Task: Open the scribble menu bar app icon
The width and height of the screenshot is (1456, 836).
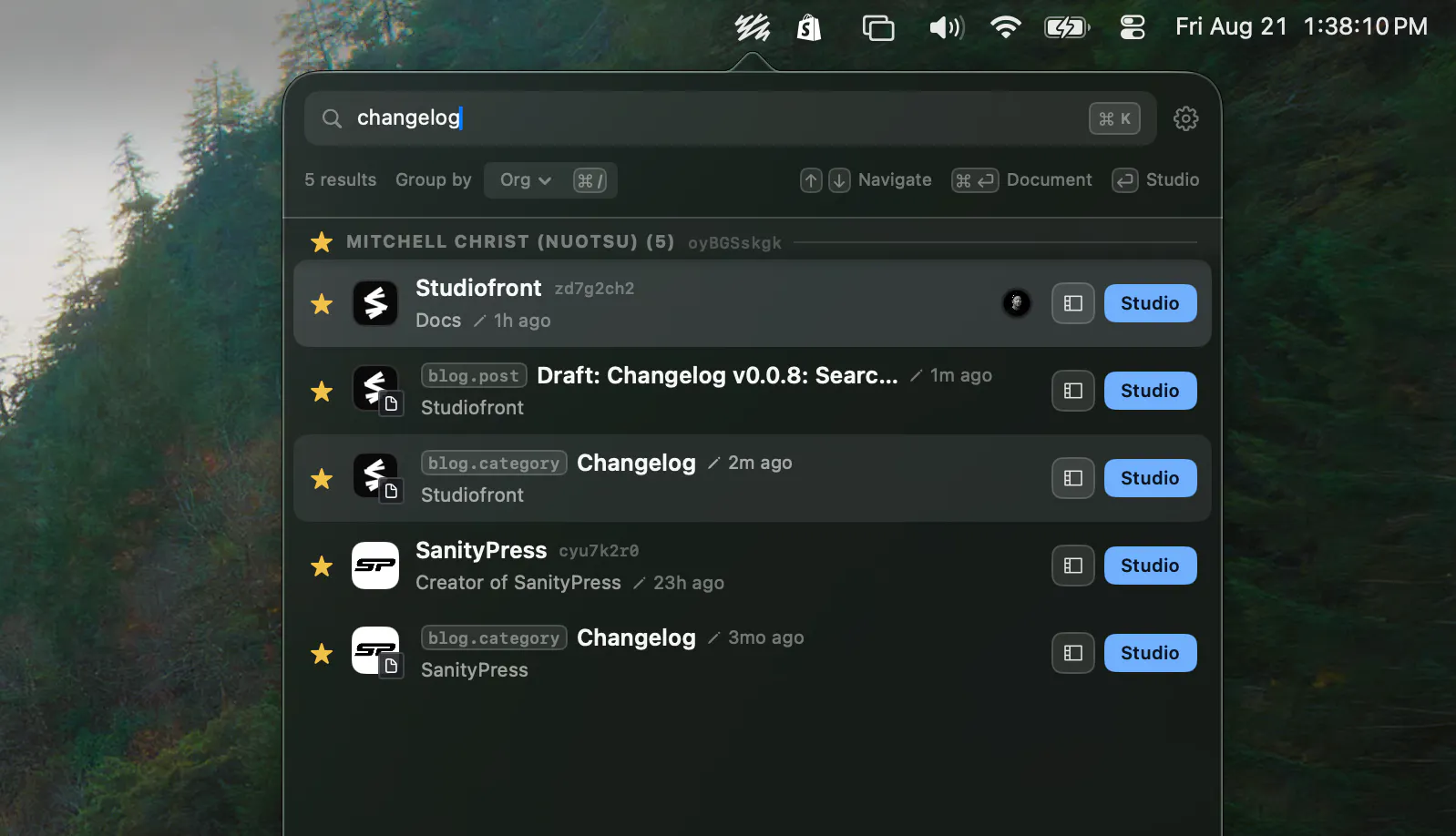Action: pyautogui.click(x=752, y=27)
